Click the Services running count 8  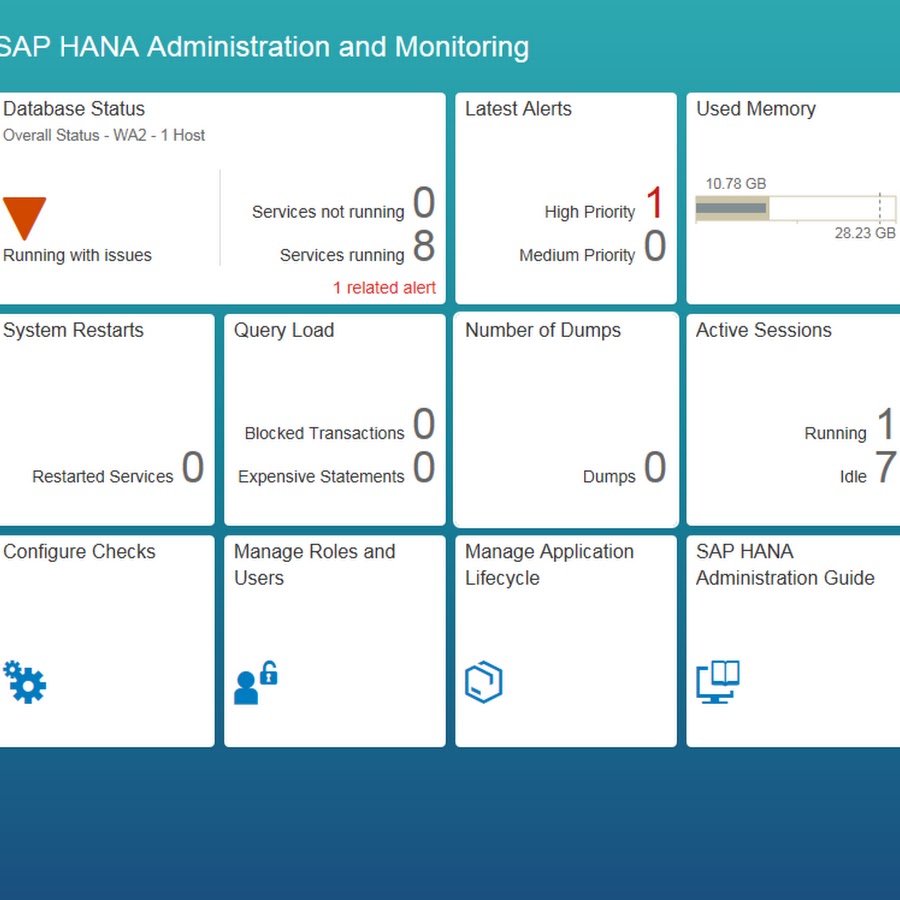(424, 246)
